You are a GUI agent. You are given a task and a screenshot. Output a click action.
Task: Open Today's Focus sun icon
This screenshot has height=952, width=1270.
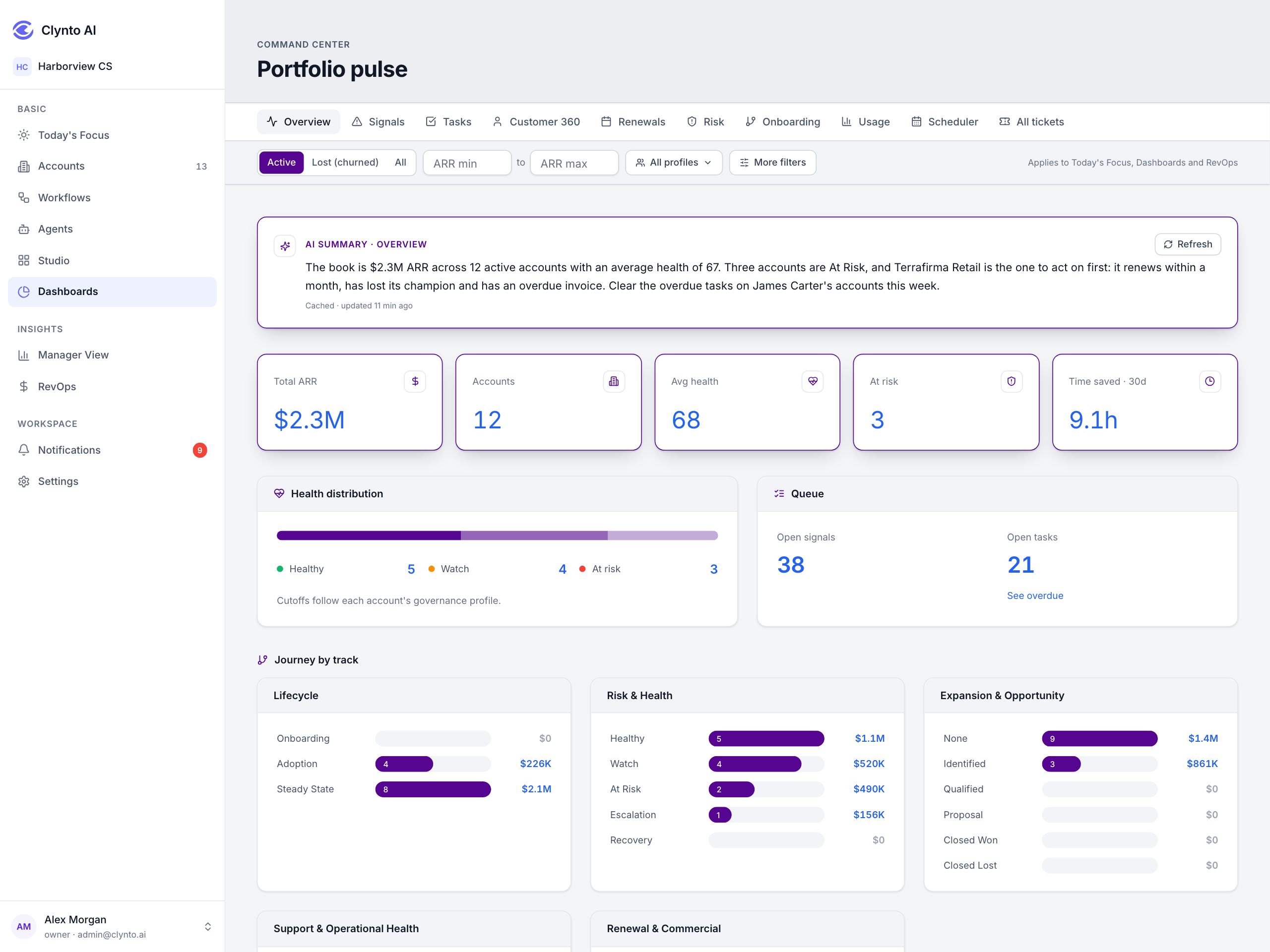23,135
